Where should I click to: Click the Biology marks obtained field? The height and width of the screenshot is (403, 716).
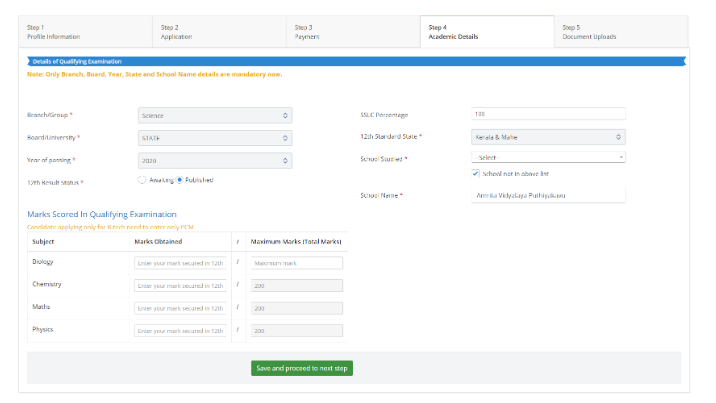[180, 263]
